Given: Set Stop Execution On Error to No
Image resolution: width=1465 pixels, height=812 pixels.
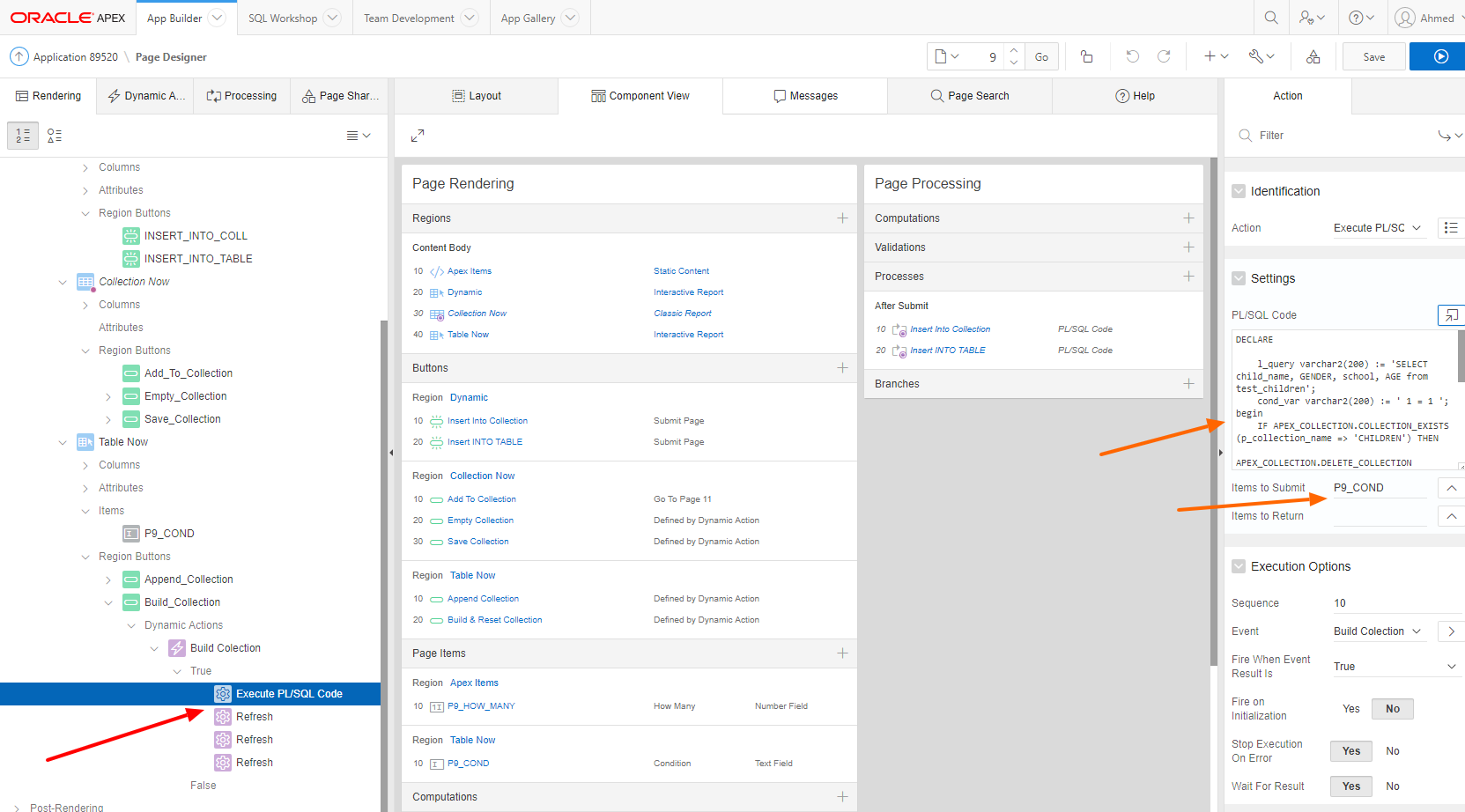Looking at the screenshot, I should 1392,751.
